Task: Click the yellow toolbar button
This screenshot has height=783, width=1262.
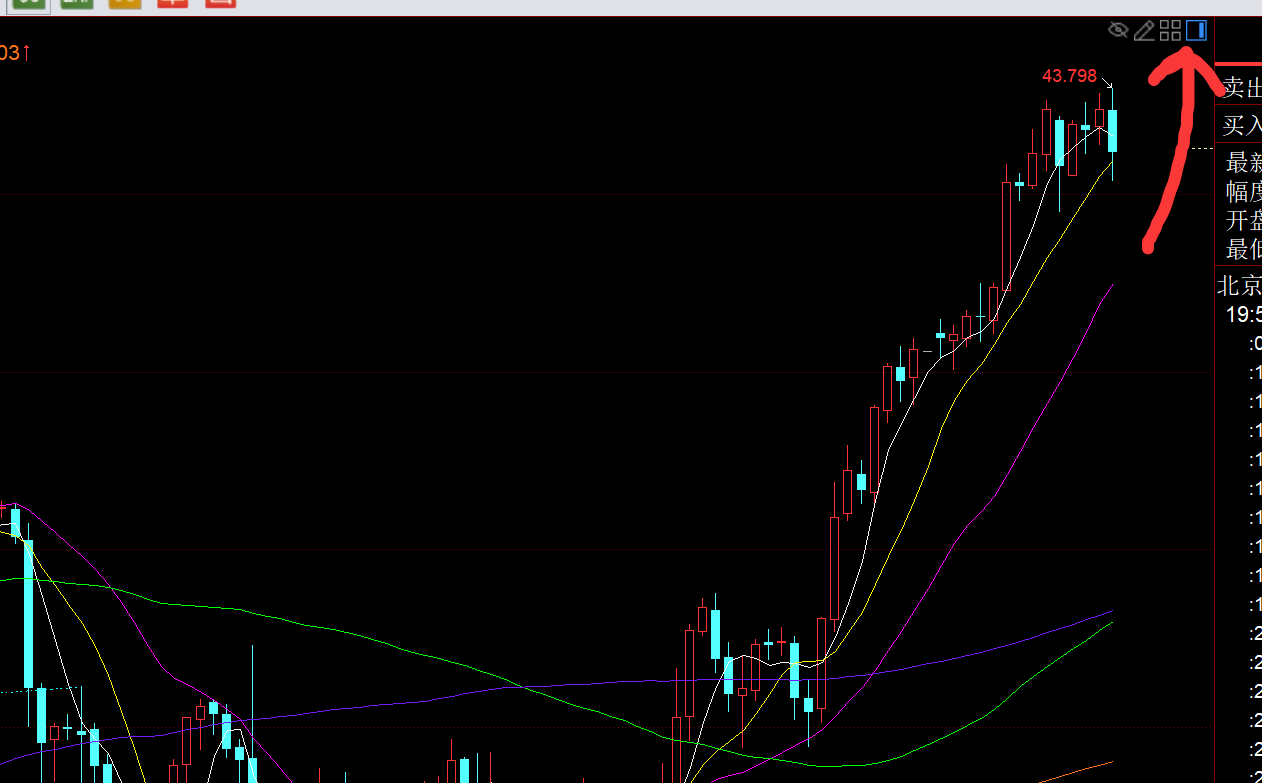Action: pos(124,4)
